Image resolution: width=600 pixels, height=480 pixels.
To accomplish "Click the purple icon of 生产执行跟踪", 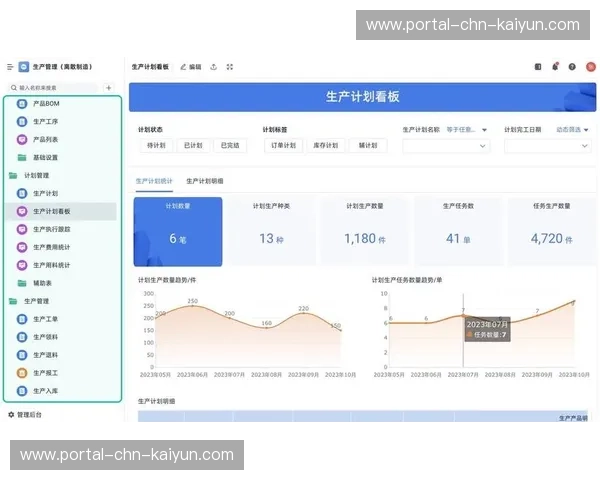I will click(22, 229).
